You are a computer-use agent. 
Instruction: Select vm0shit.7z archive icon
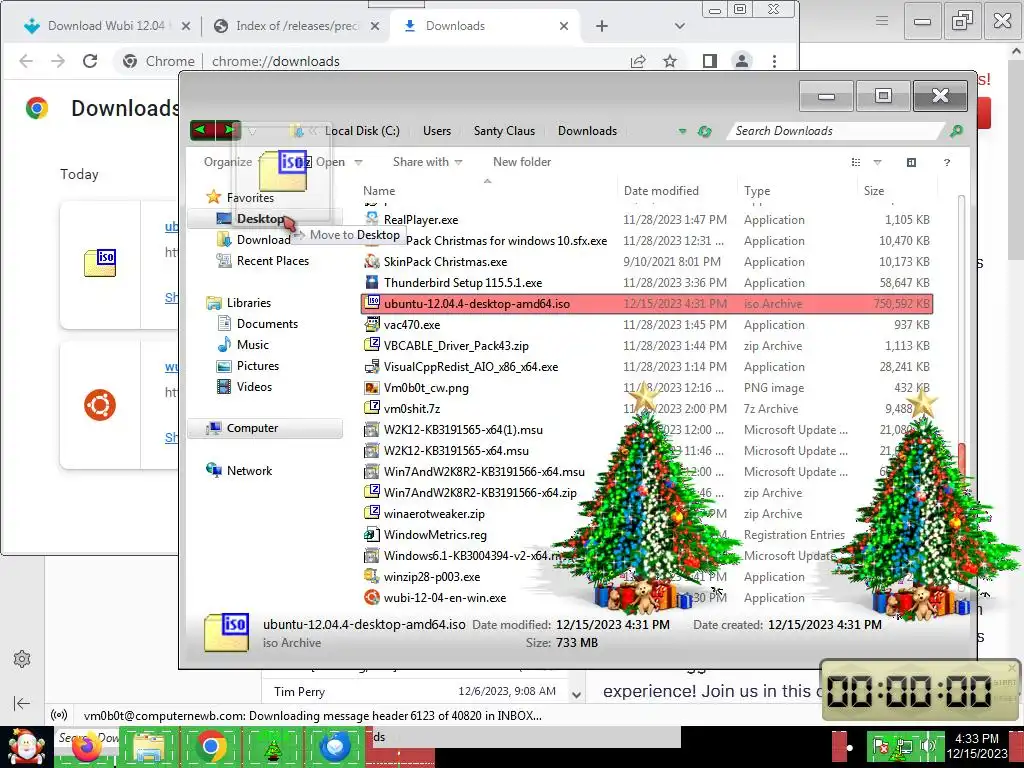[372, 408]
